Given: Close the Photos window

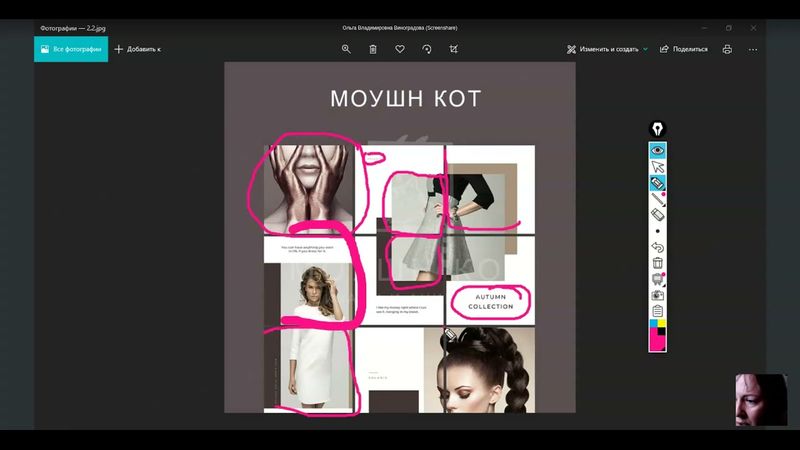Looking at the screenshot, I should tap(753, 28).
